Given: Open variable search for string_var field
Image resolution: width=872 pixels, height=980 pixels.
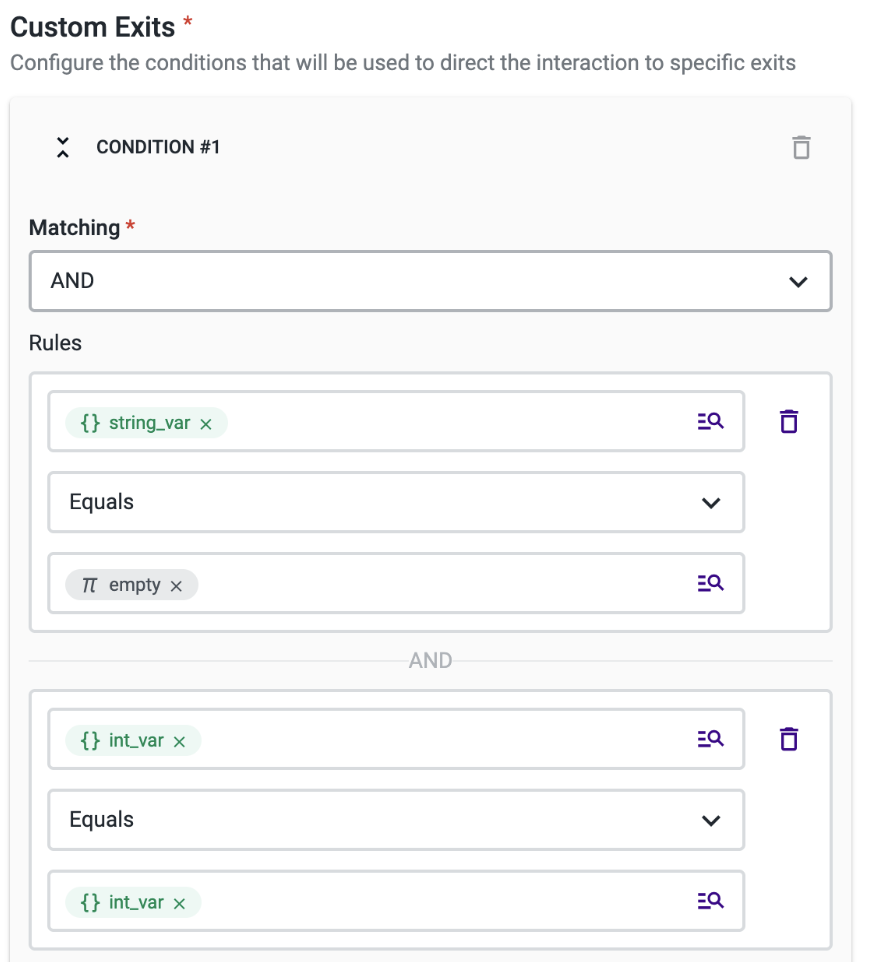Looking at the screenshot, I should pyautogui.click(x=710, y=422).
